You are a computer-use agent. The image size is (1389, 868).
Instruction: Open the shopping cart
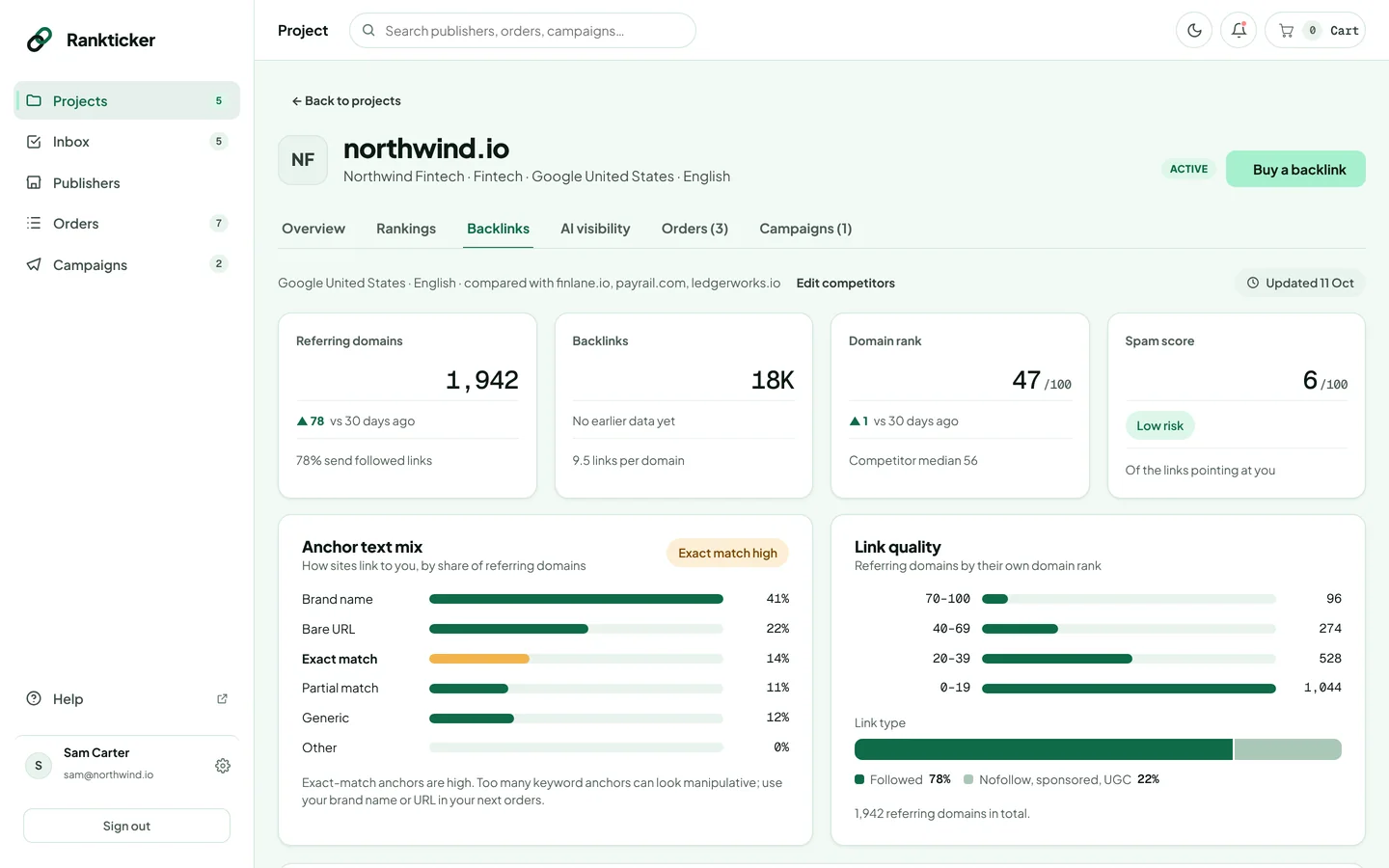(x=1315, y=31)
